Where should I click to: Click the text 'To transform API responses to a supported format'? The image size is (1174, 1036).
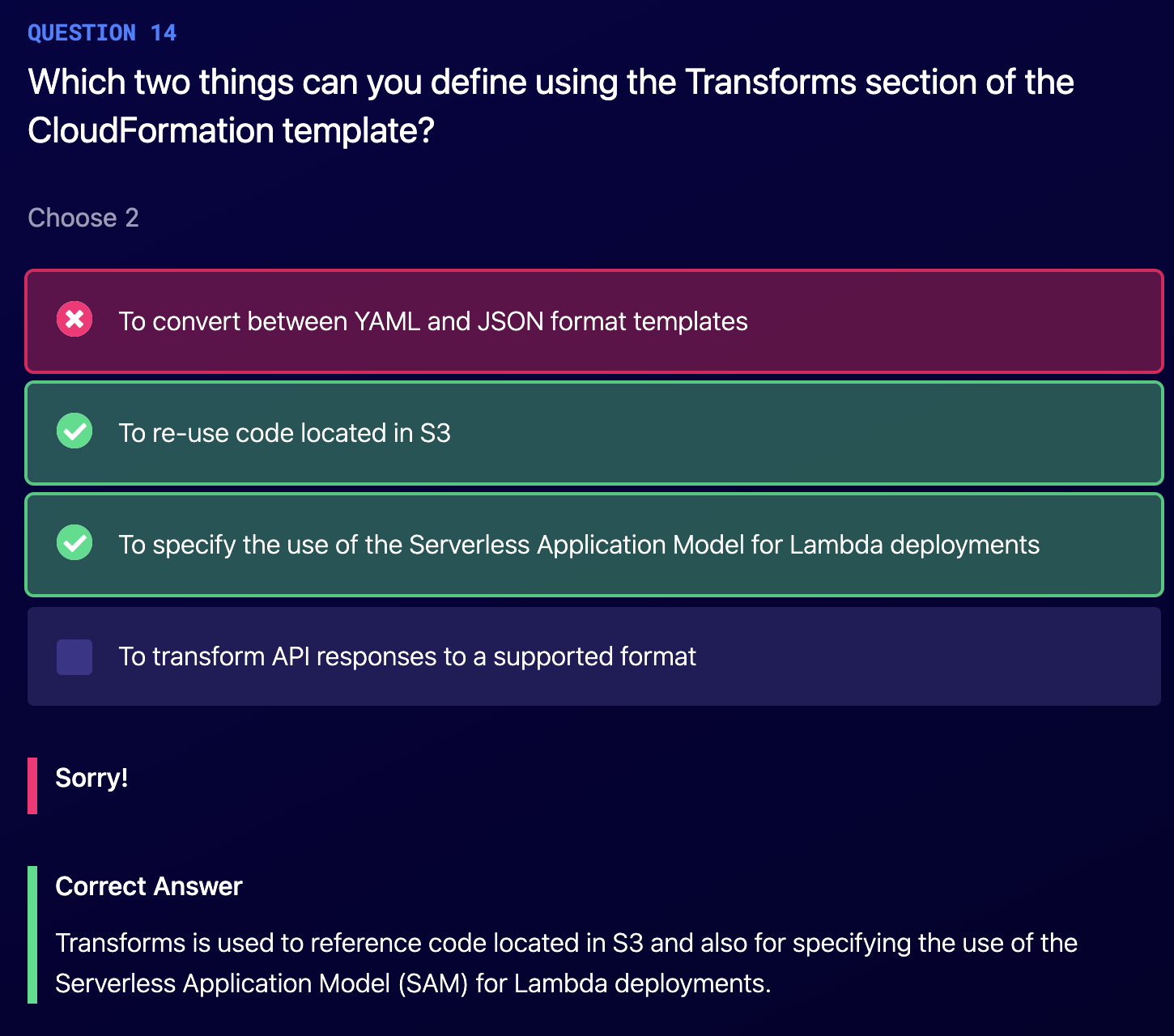point(407,656)
